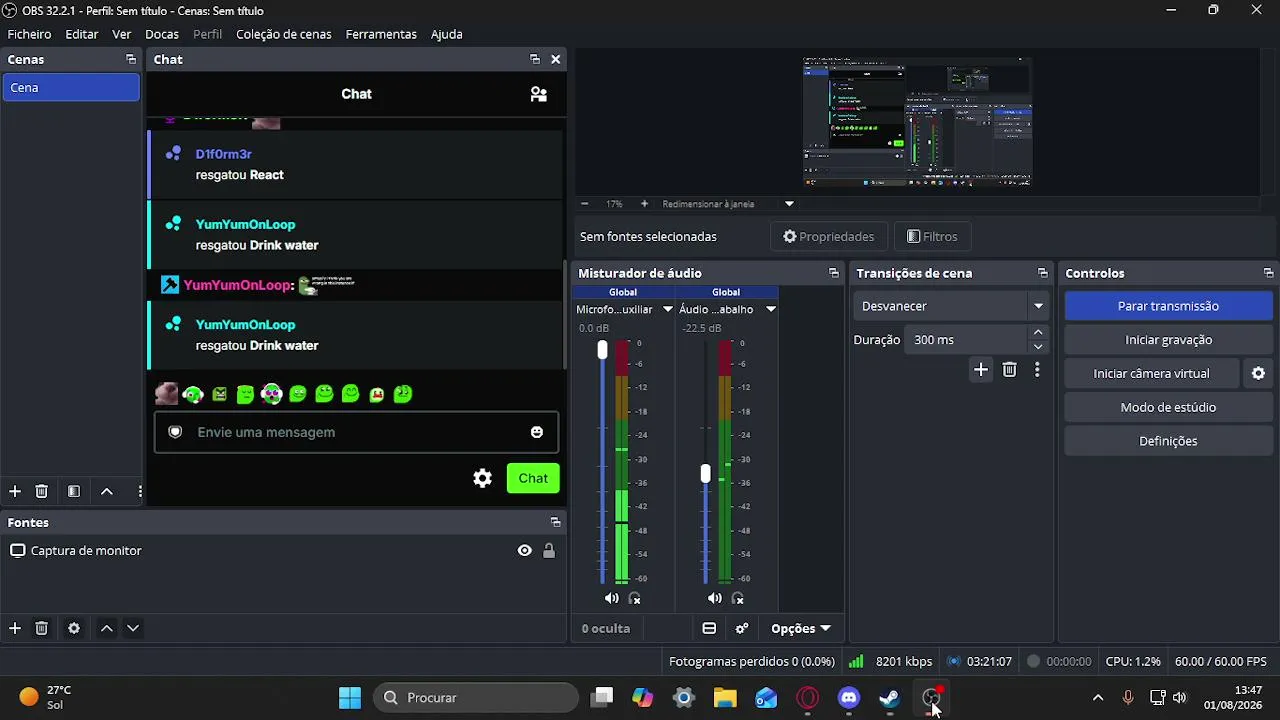
Task: Open the Áudio channel dropdown arrow
Action: 771,309
